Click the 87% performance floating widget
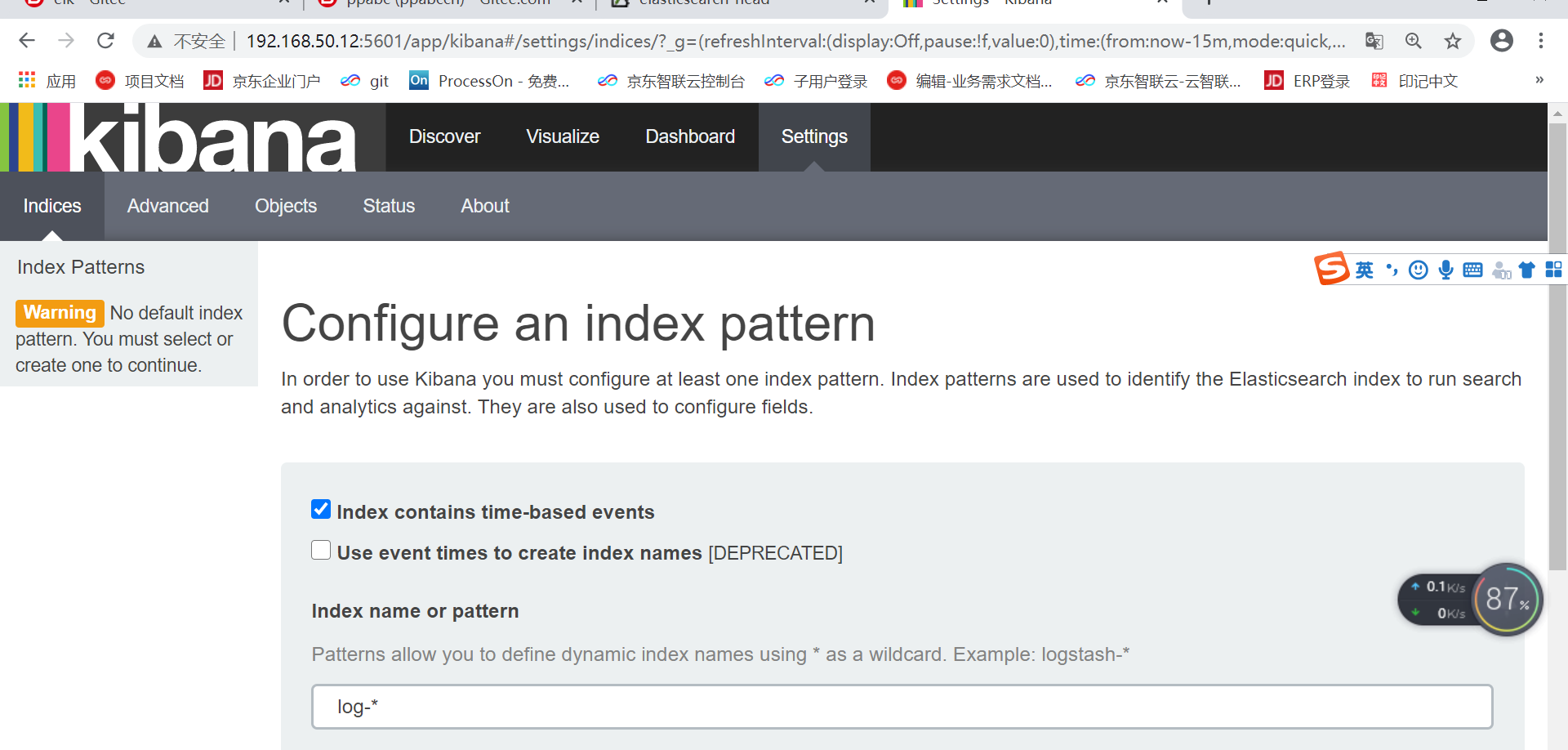This screenshot has width=1568, height=750. (x=1508, y=600)
